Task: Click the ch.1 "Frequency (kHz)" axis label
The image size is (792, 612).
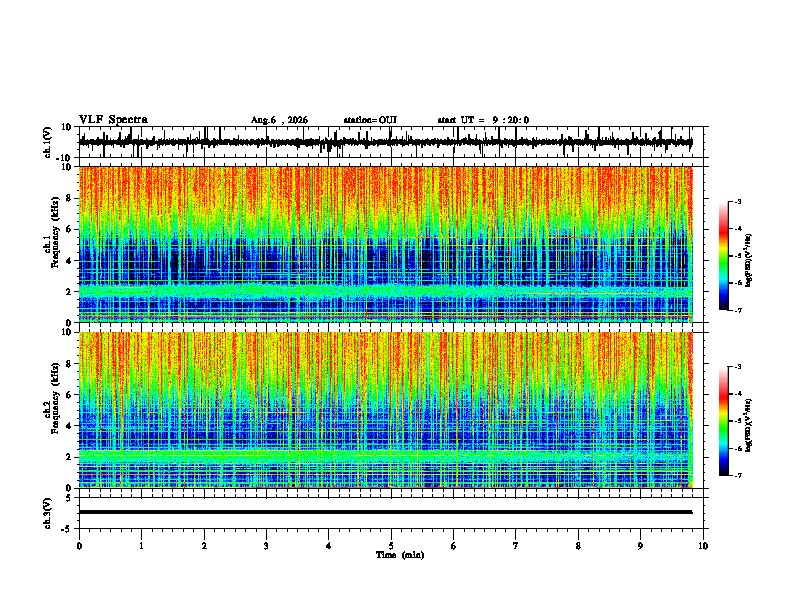Action: (55, 233)
